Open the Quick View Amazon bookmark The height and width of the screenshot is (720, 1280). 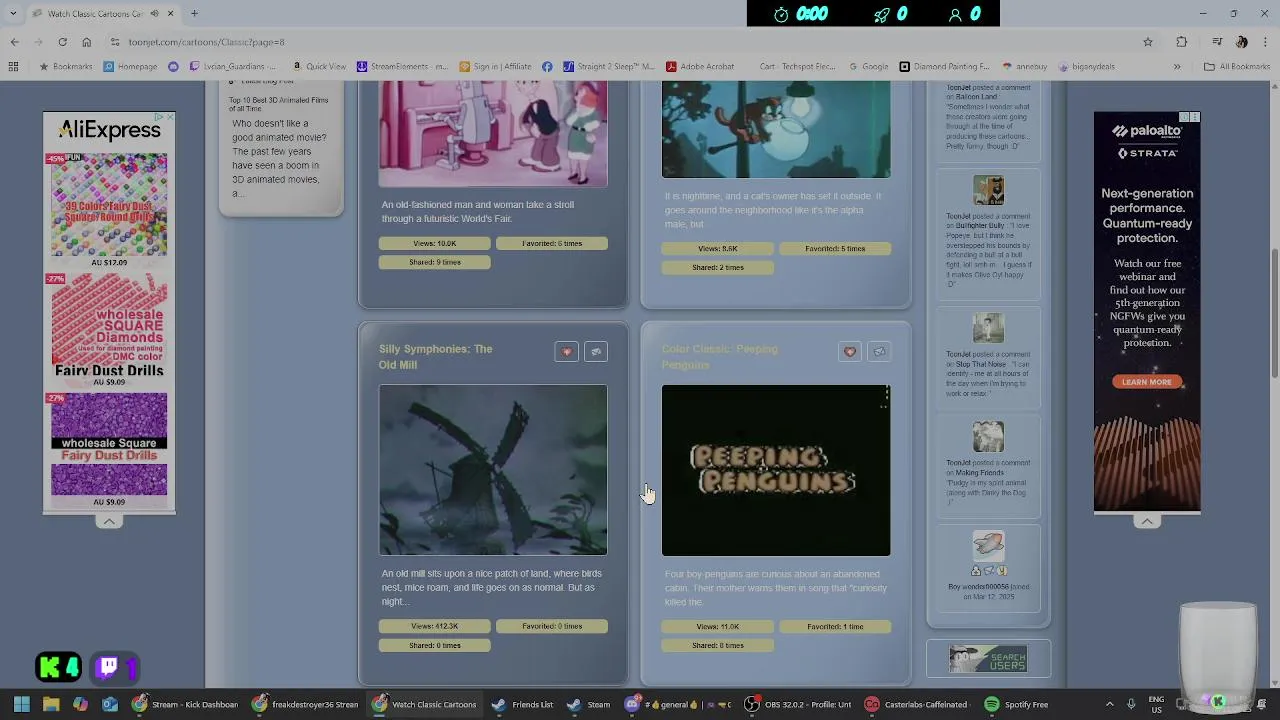(319, 67)
